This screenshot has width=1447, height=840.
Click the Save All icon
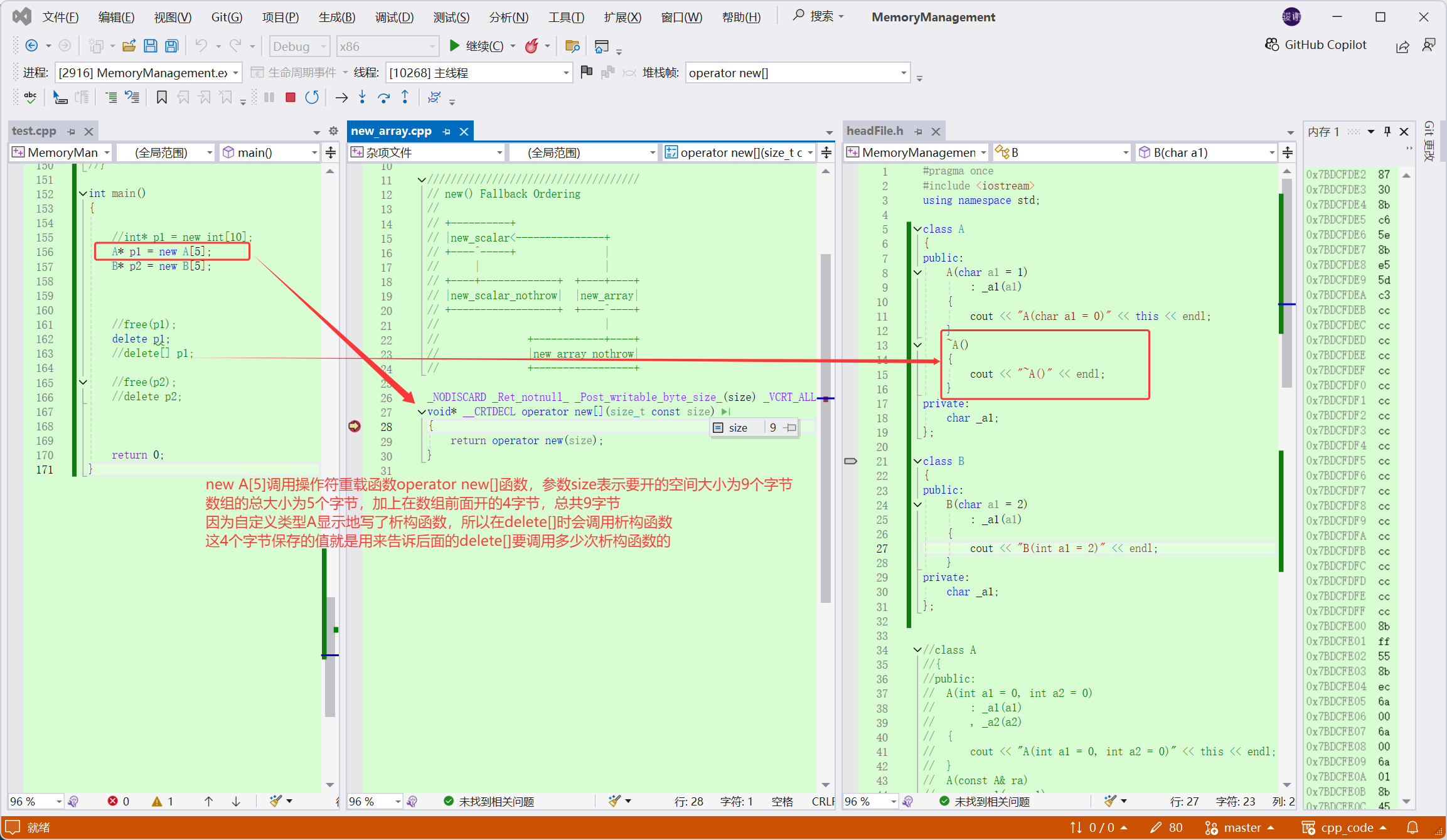(x=171, y=46)
